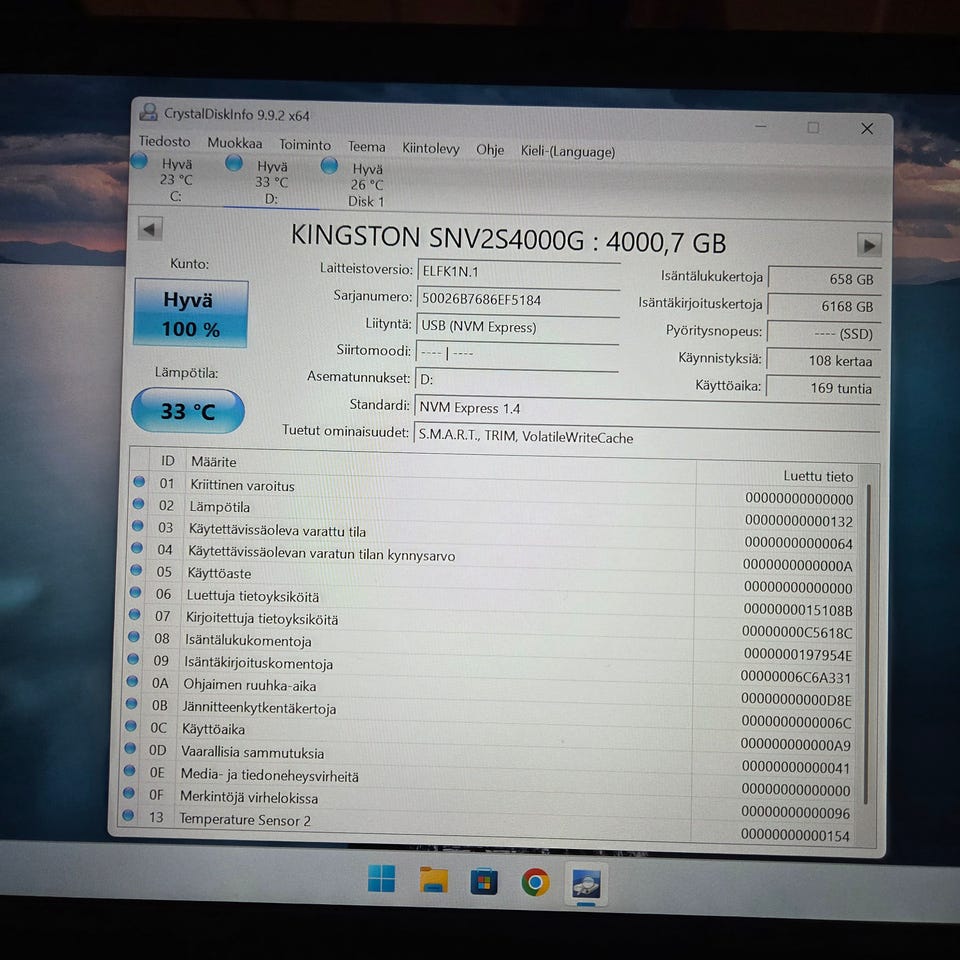Open the Kiintolevy menu
This screenshot has width=960, height=960.
coord(430,149)
